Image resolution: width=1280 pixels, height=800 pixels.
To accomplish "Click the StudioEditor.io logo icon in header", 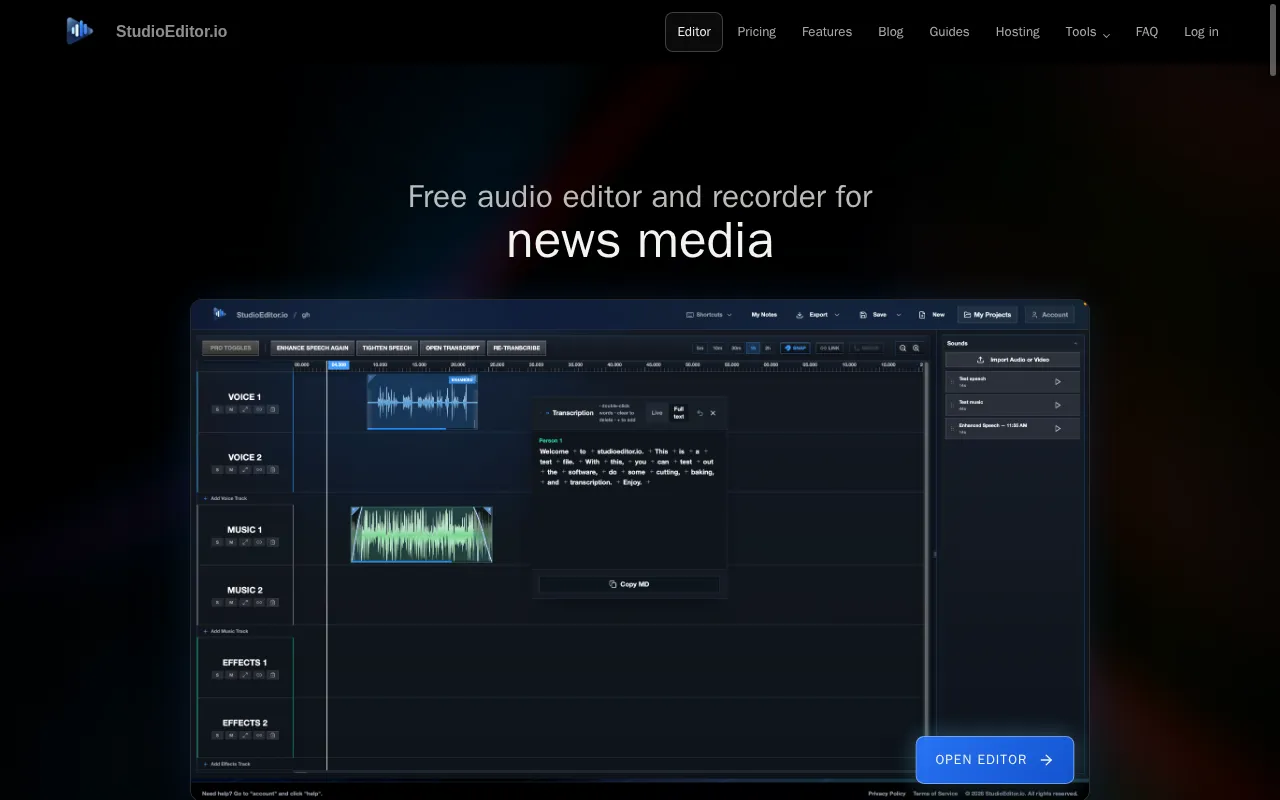I will coord(79,31).
